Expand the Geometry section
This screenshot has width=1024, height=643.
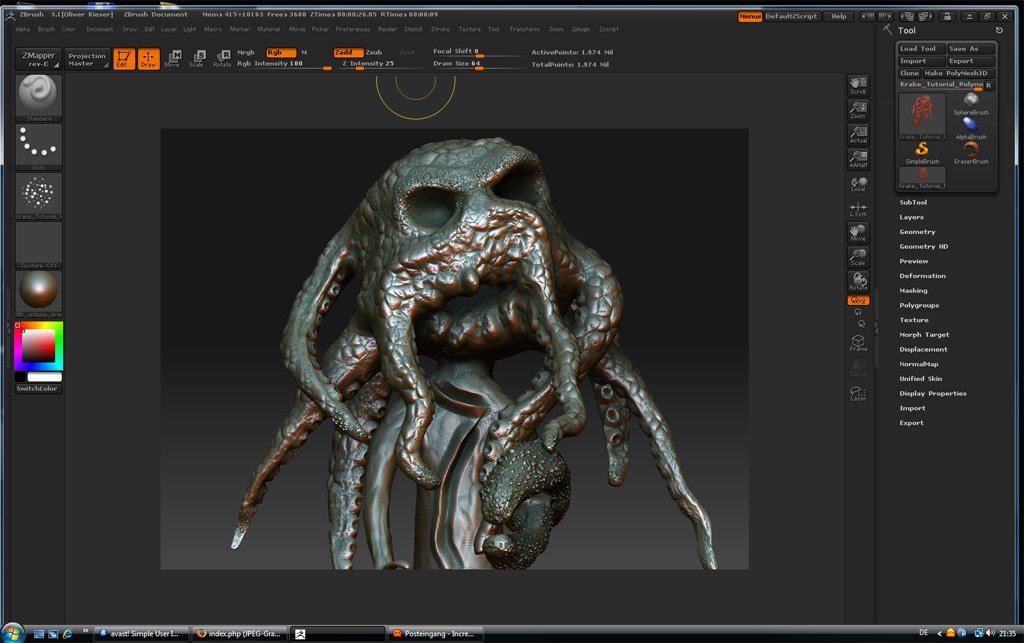(x=917, y=231)
